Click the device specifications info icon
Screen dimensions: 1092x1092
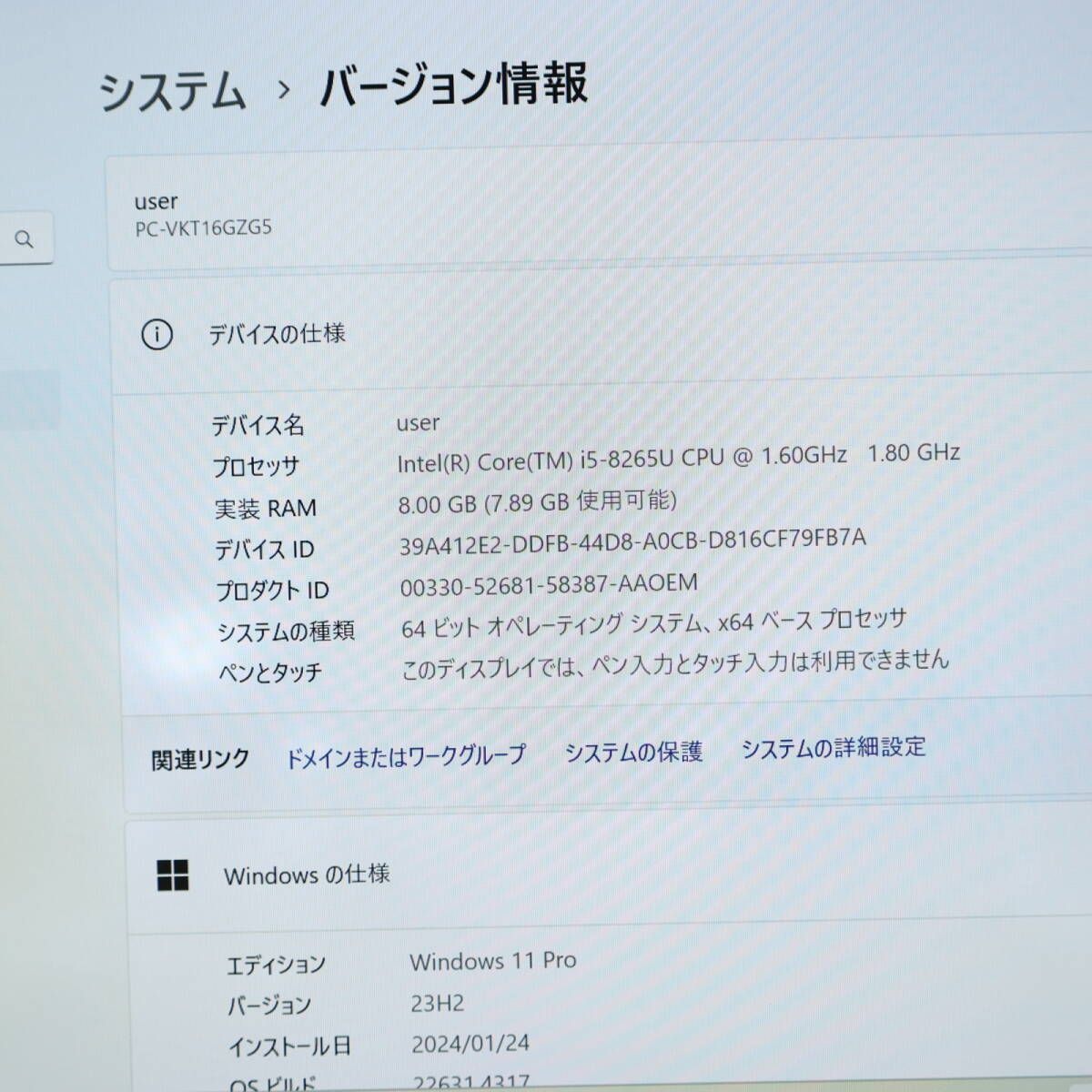tap(157, 335)
